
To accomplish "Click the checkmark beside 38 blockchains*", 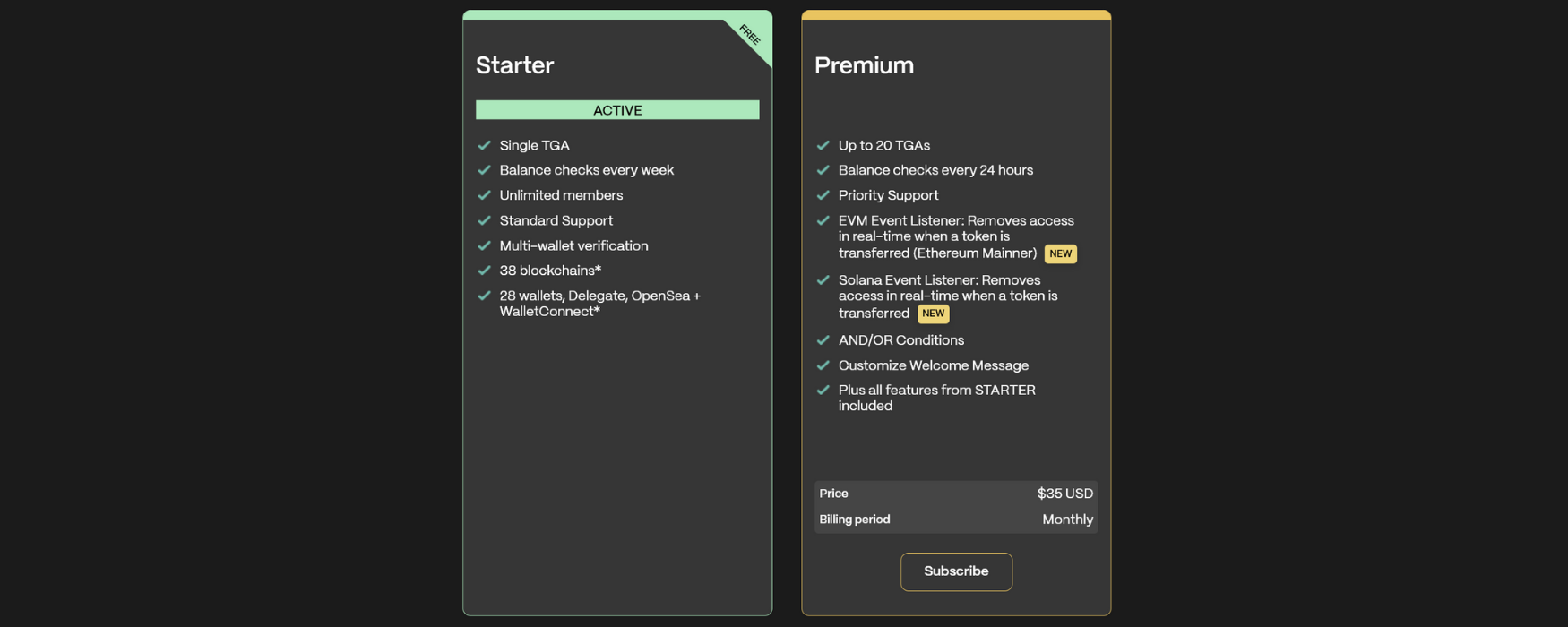I will pos(484,271).
